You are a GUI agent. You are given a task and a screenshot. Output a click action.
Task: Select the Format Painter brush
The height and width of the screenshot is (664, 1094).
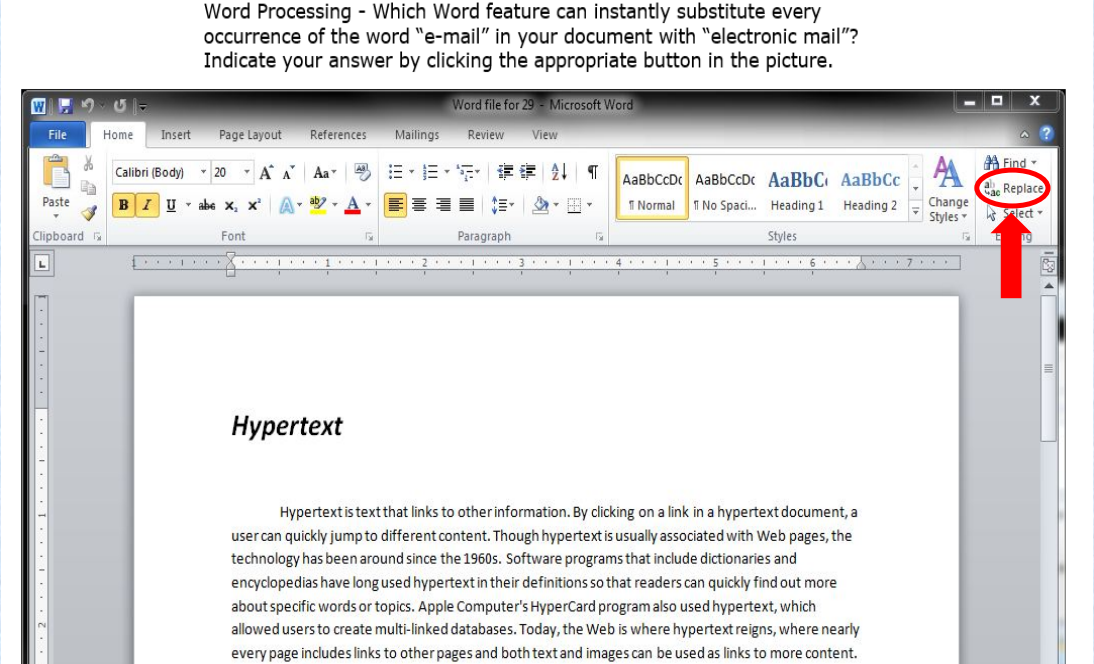(x=89, y=213)
